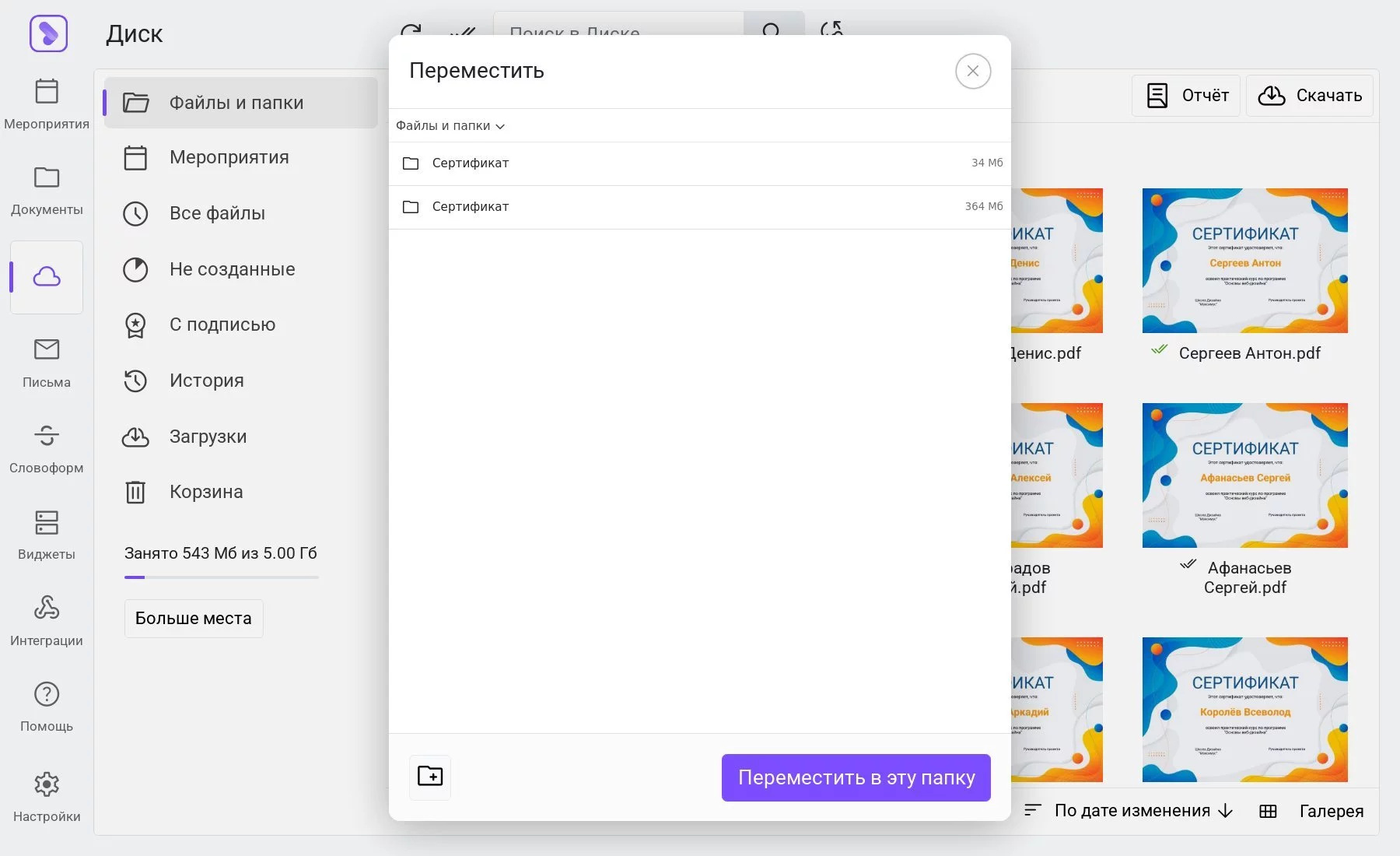Select Не созданные menu item
Screen dimensions: 1400x856
241,269
